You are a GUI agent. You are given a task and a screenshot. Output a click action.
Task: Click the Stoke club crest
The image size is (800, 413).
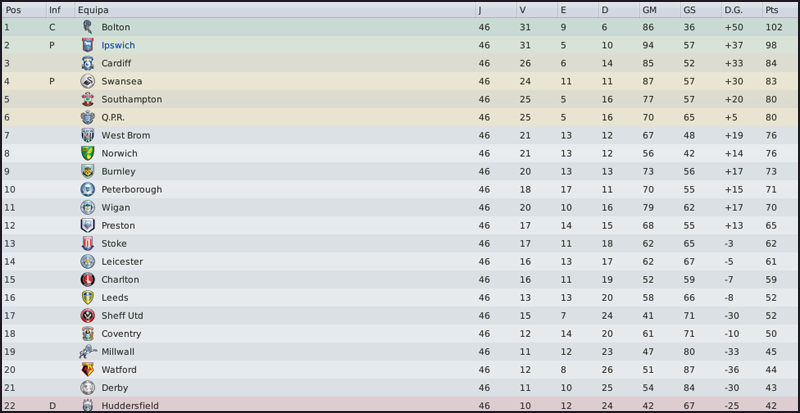point(87,244)
